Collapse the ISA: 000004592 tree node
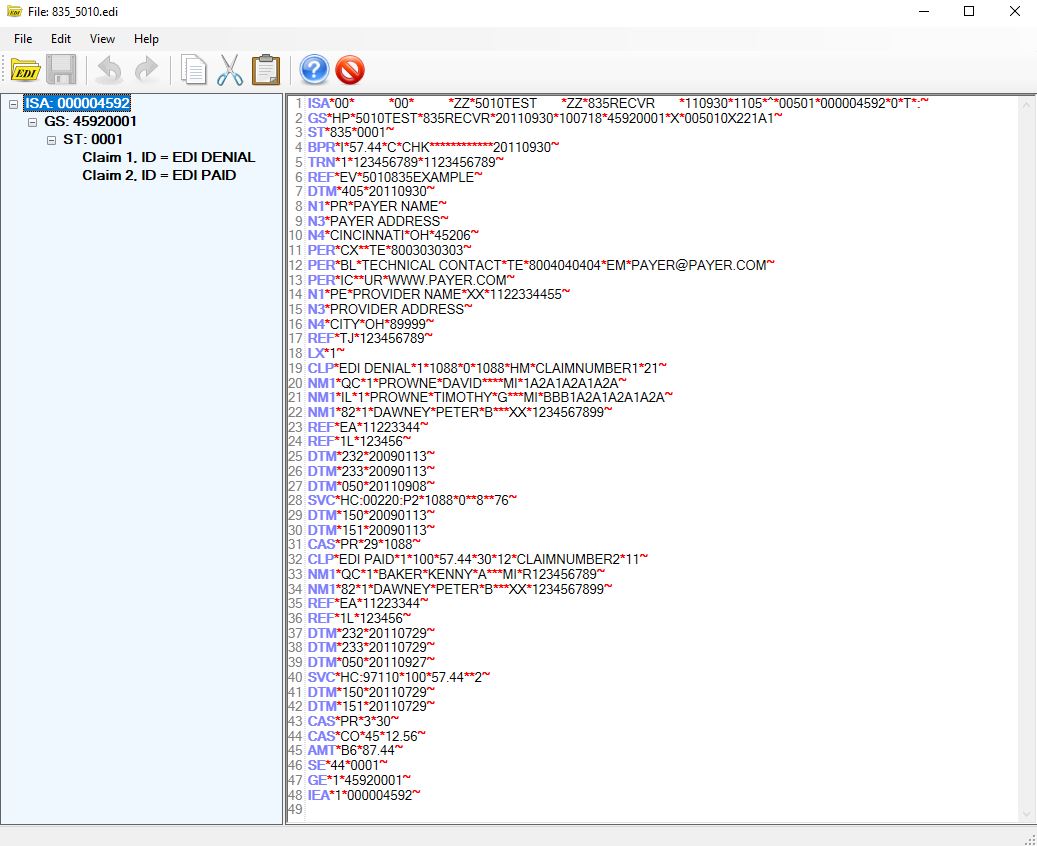The image size is (1037, 846). [13, 104]
